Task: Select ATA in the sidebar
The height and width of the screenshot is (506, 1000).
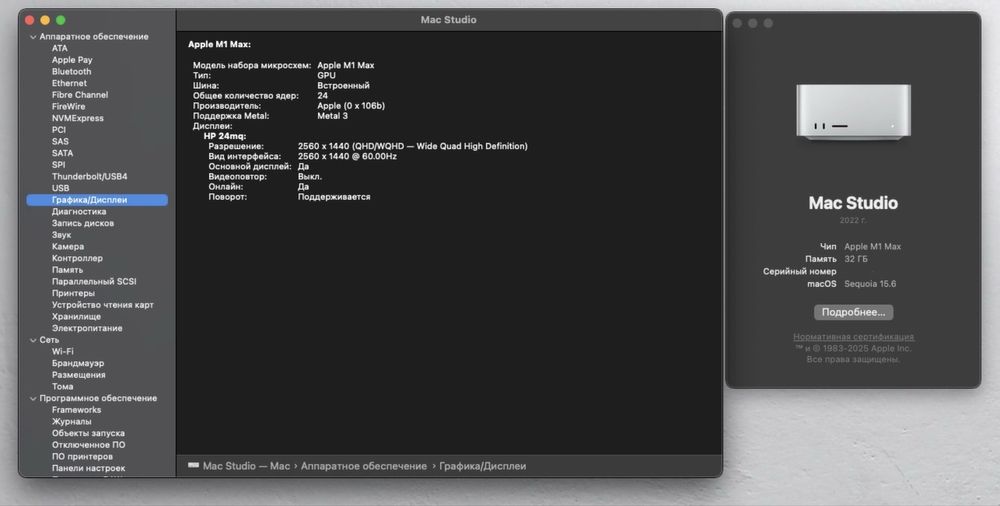Action: click(x=59, y=48)
